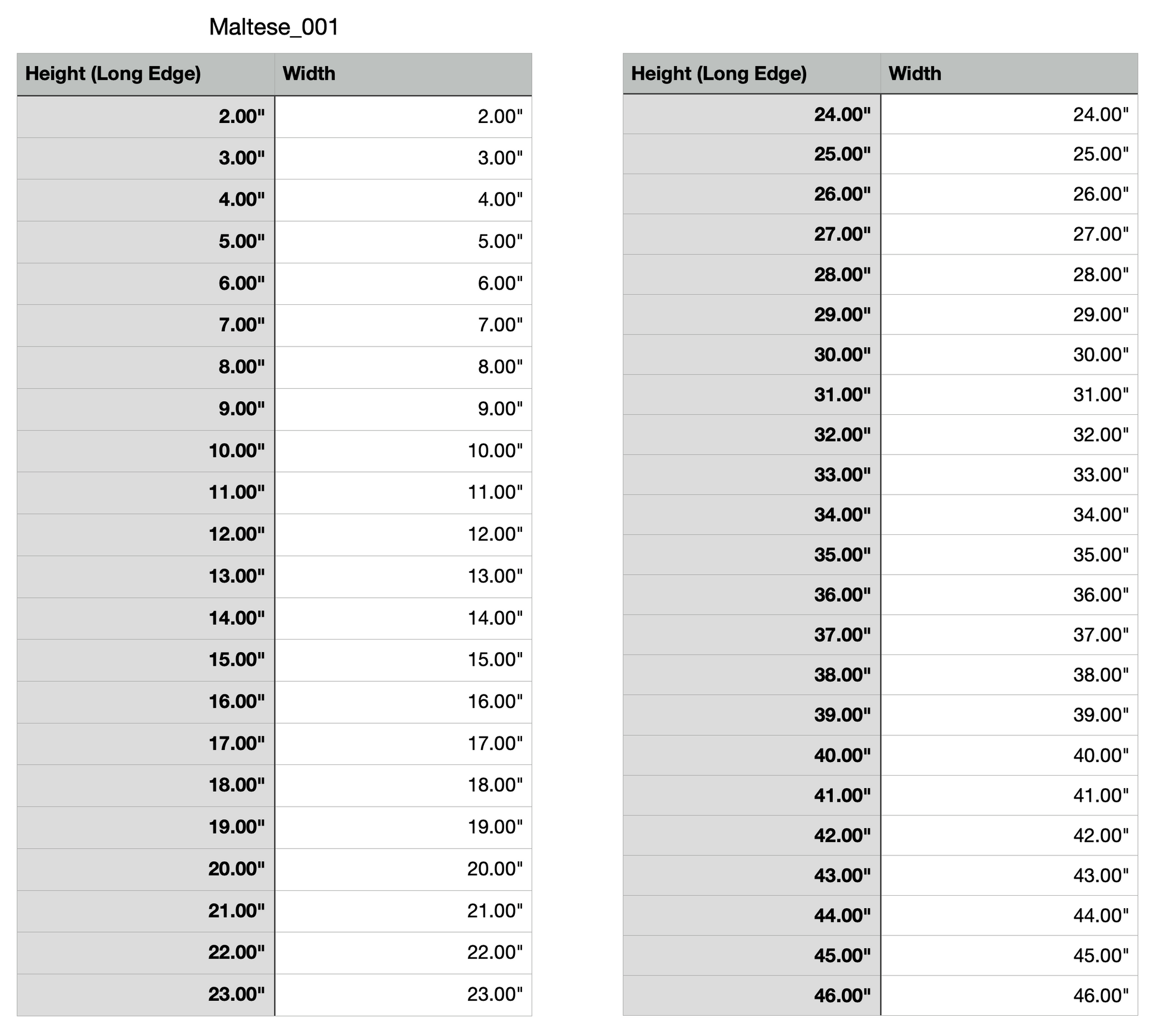This screenshot has width=1157, height=1036.
Task: Click the 44.00" Width value cell
Action: pyautogui.click(x=1101, y=915)
